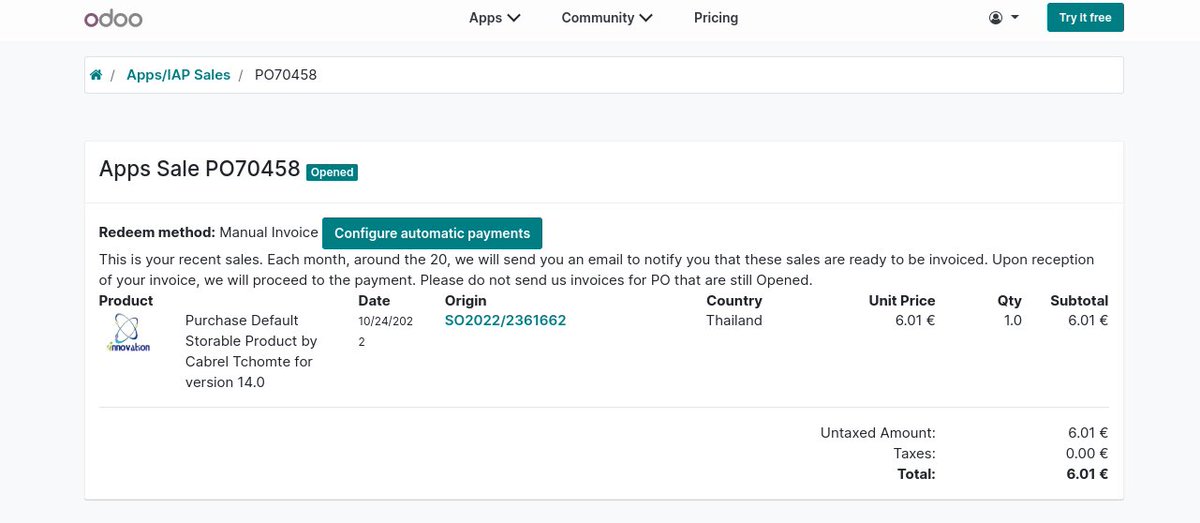
Task: Click the innovation product logo thumbnail
Action: 128,333
